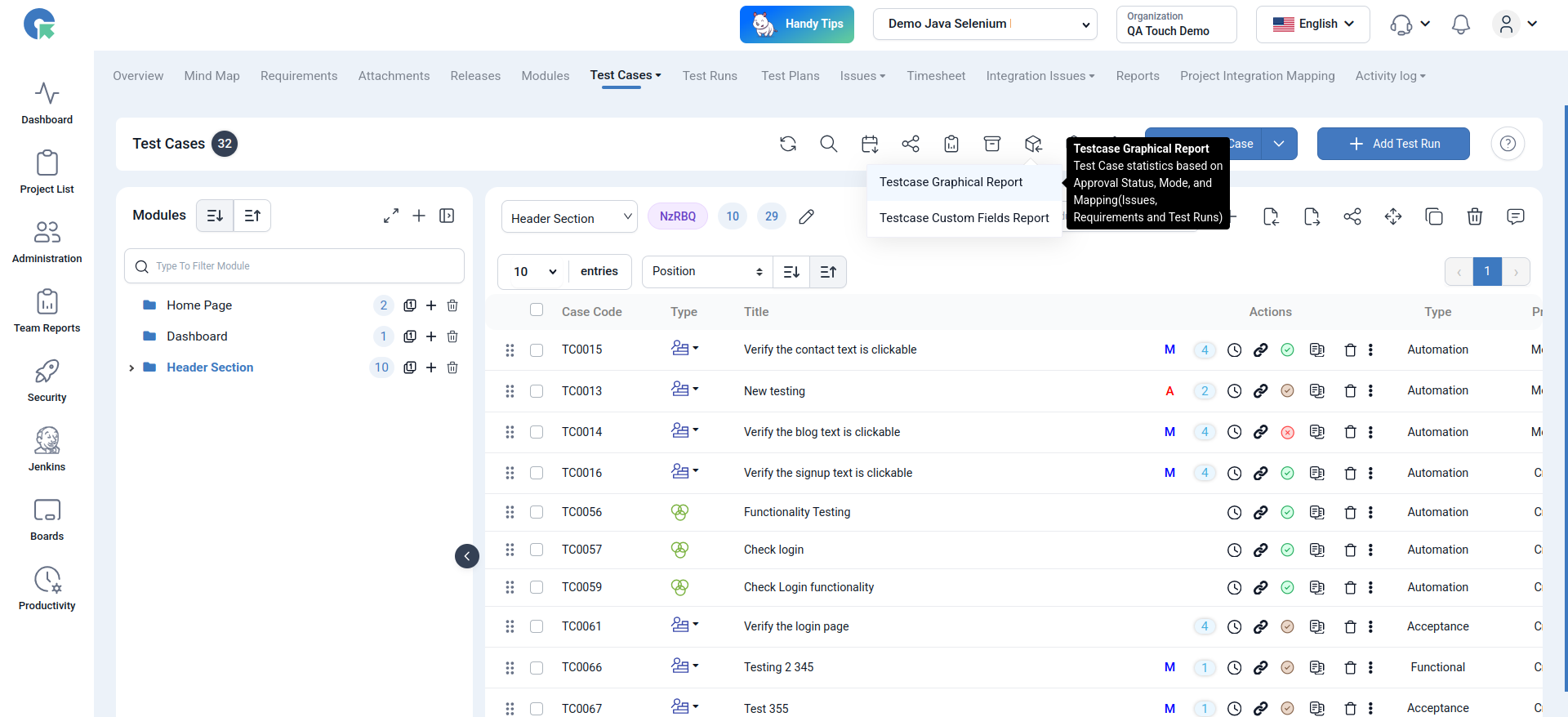
Task: Check the select-all checkbox in table header
Action: 537,310
